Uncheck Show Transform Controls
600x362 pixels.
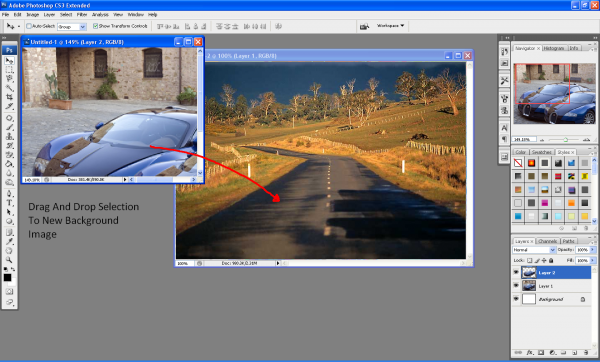[95, 26]
